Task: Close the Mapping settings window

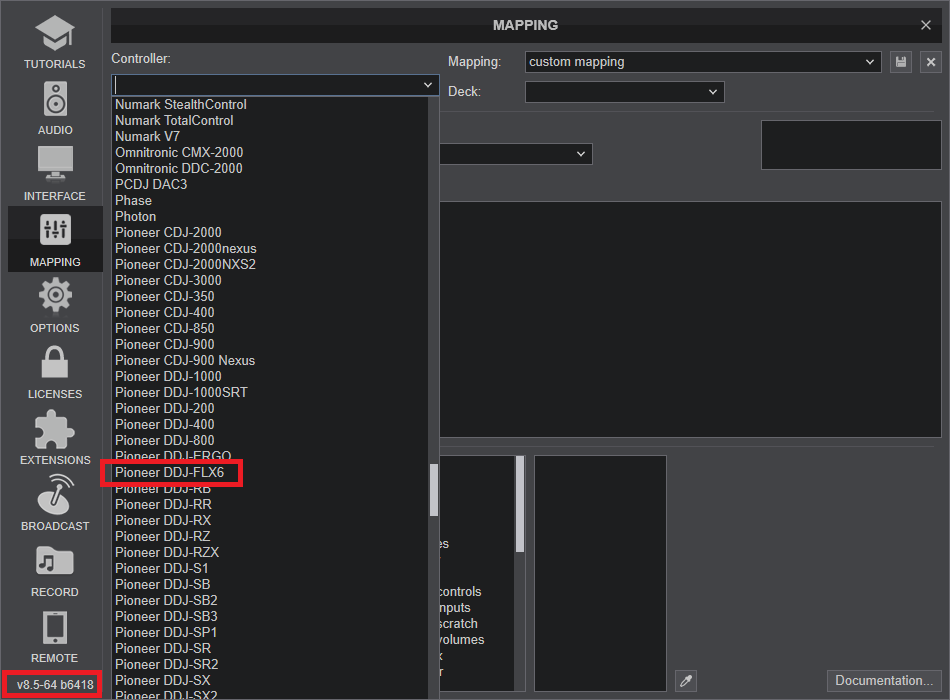Action: [x=926, y=25]
